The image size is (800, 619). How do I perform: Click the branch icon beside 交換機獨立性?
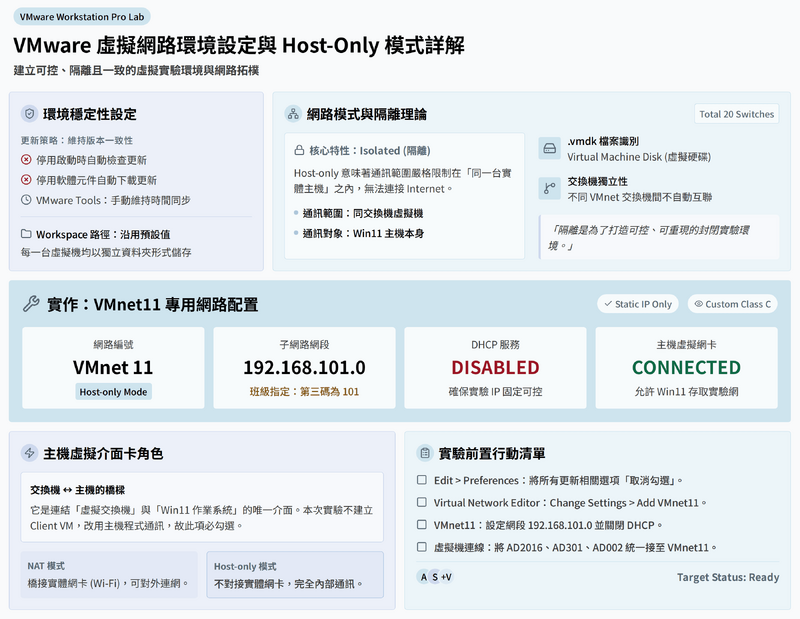coord(548,187)
